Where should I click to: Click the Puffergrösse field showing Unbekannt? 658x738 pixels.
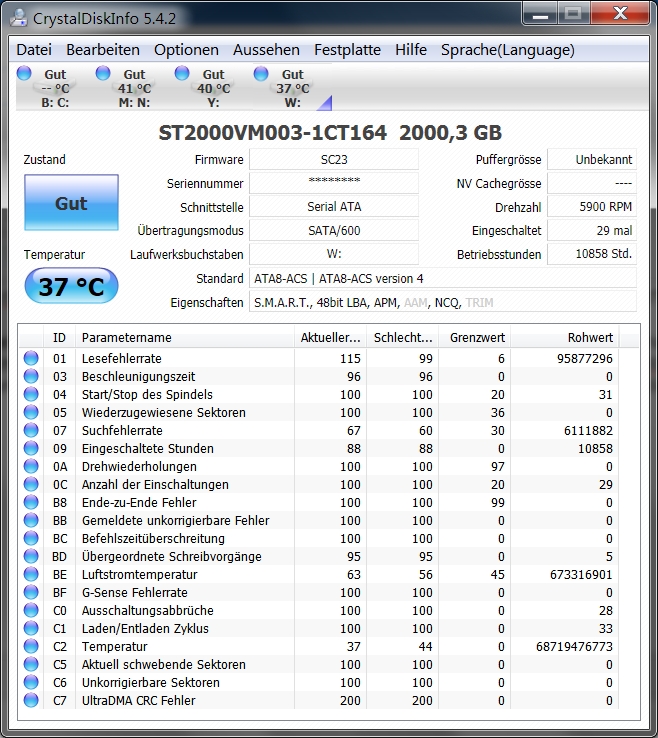592,160
